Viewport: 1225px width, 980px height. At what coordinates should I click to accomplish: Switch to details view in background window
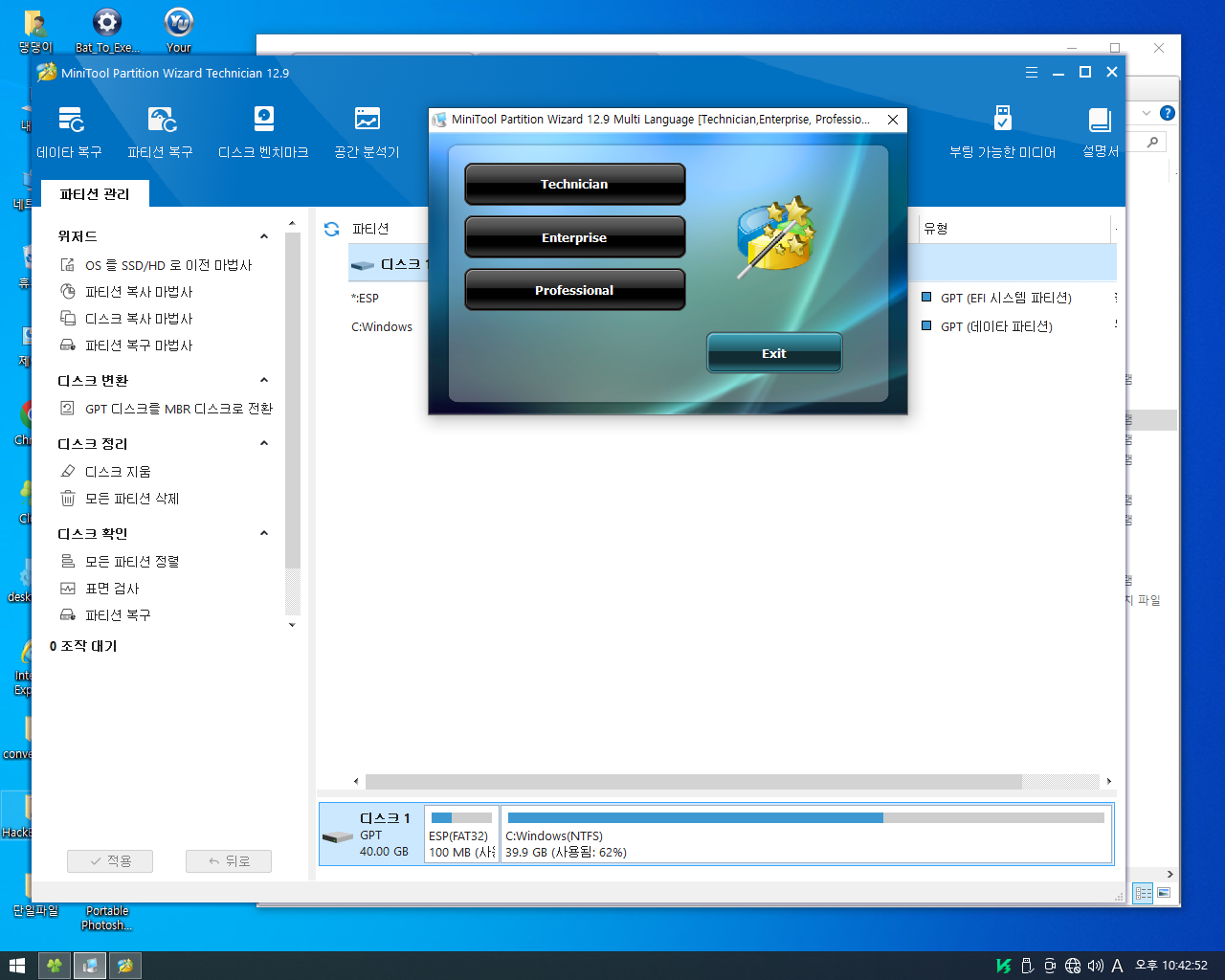pos(1144,893)
